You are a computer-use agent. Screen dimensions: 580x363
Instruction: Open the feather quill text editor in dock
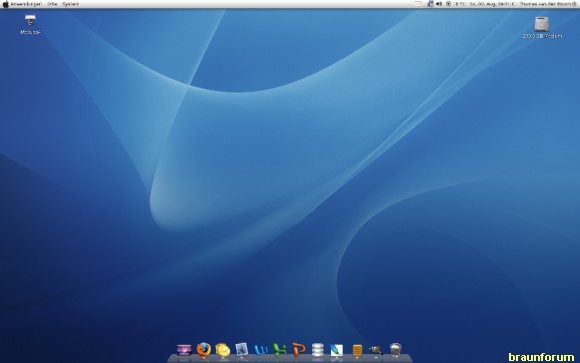[x=337, y=350]
